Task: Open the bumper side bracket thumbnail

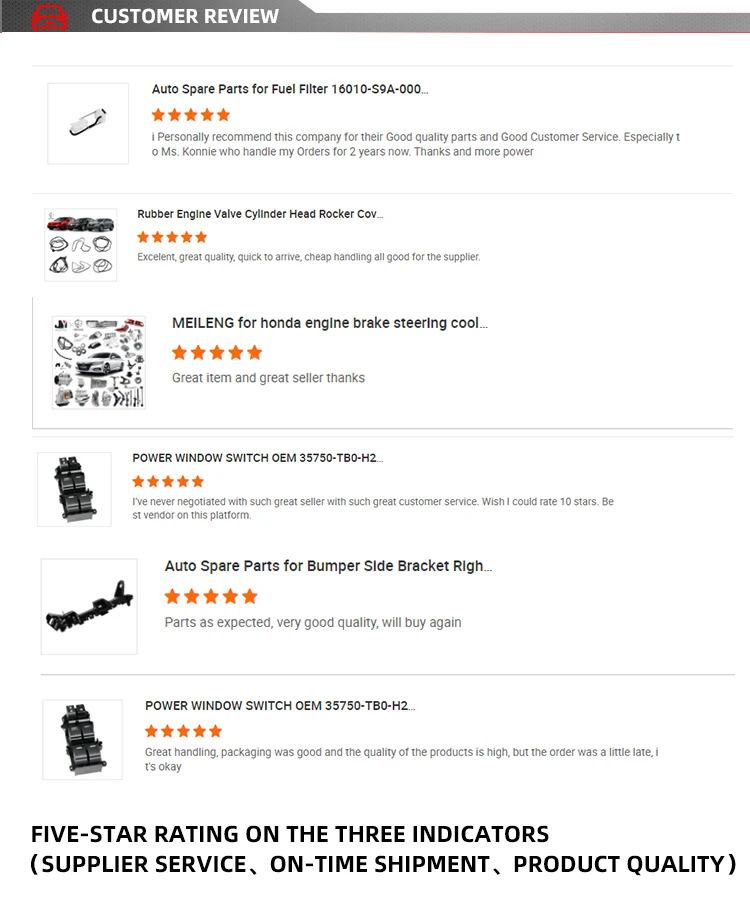Action: (x=89, y=606)
